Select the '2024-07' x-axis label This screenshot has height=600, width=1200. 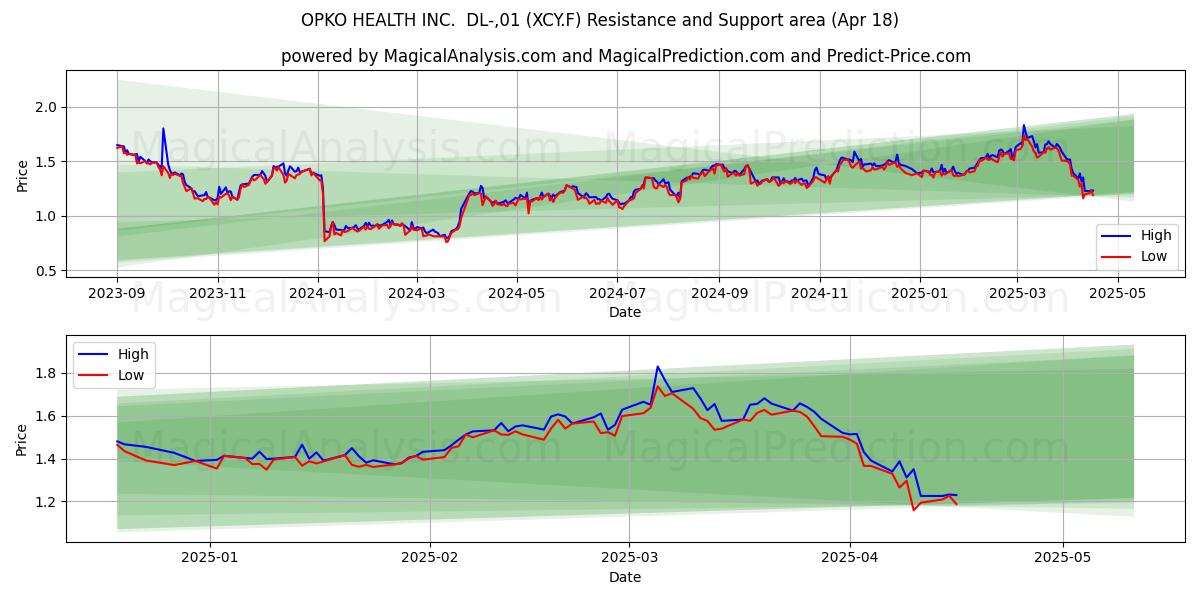point(617,294)
